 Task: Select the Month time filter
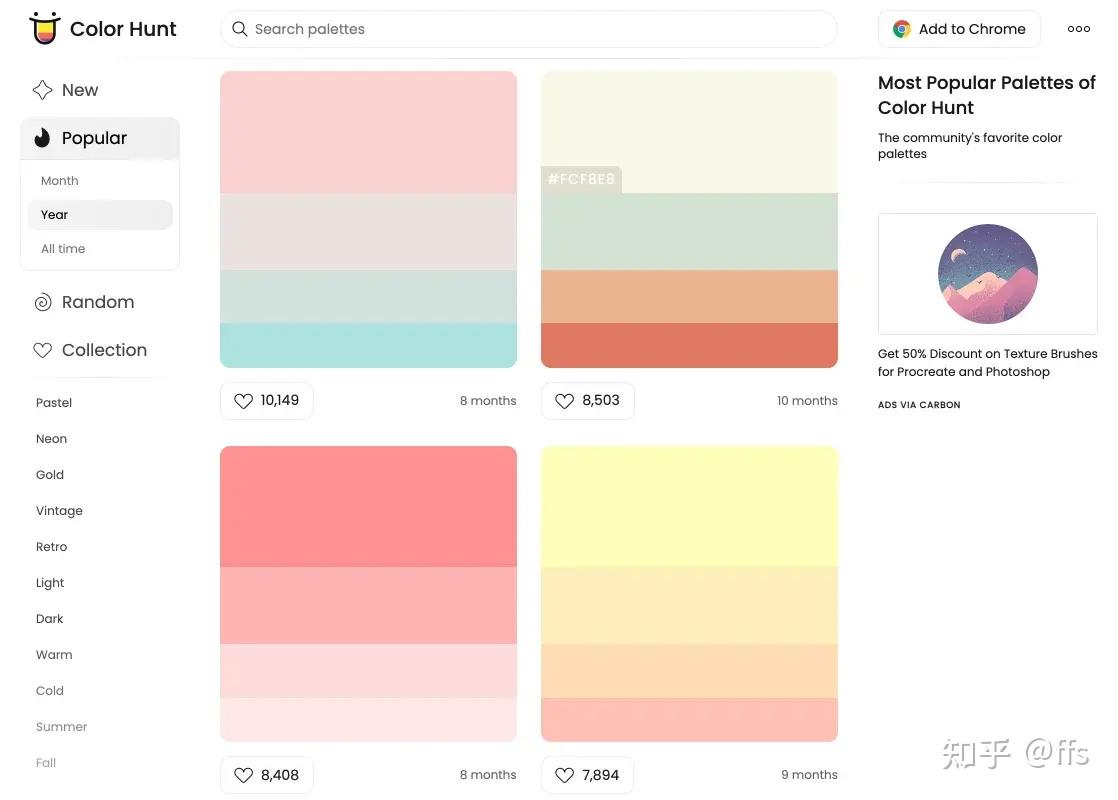(60, 181)
